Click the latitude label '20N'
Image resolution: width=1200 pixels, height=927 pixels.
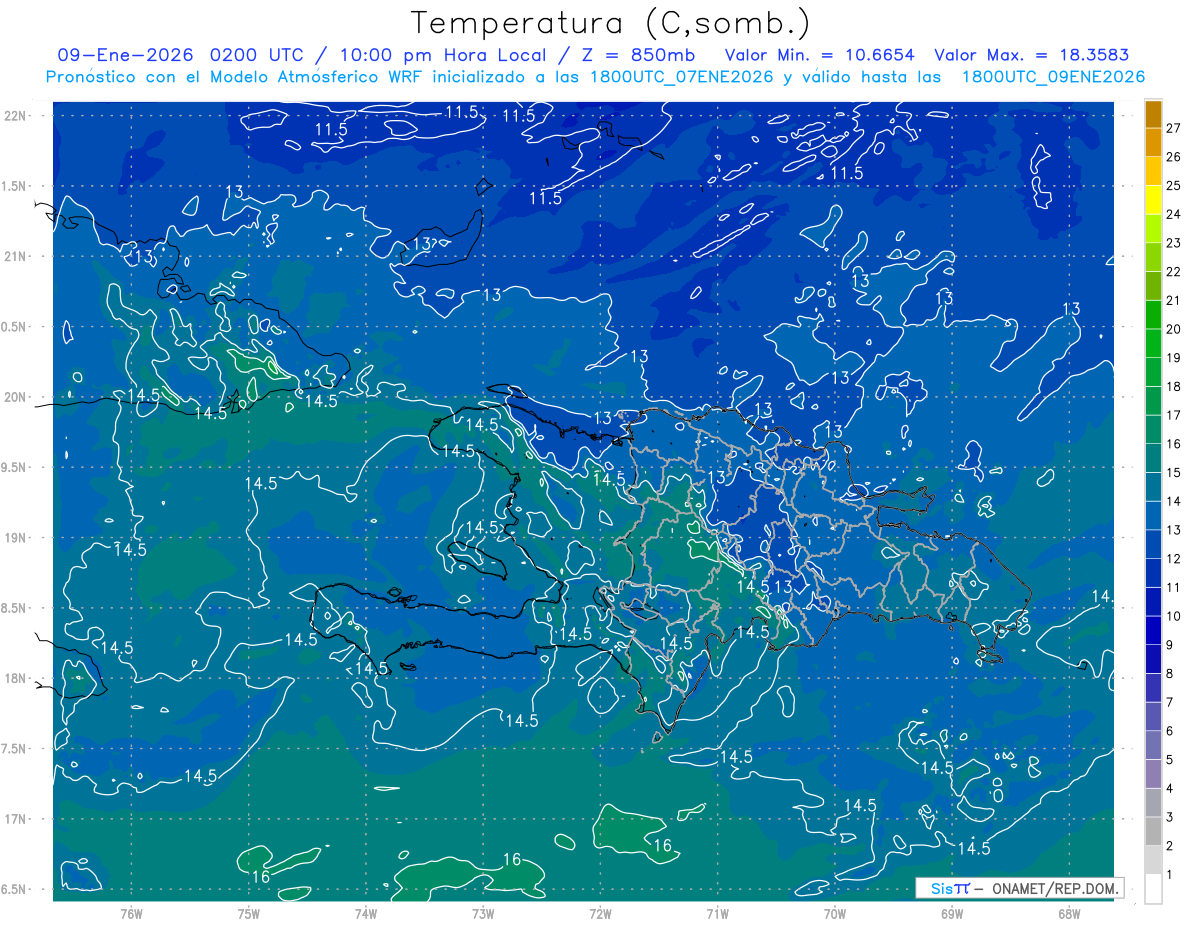click(x=15, y=397)
